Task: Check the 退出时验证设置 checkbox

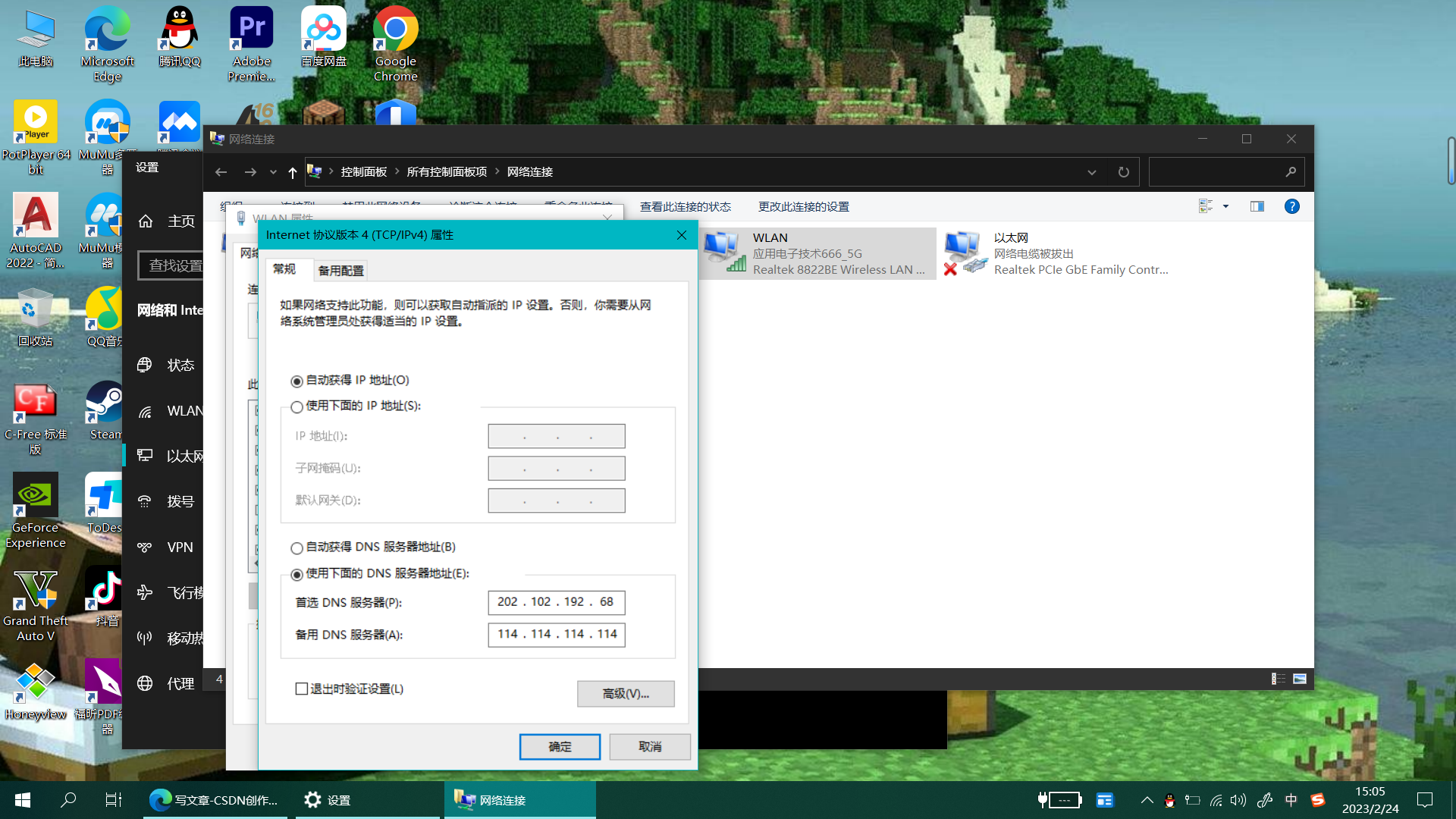Action: pyautogui.click(x=302, y=689)
